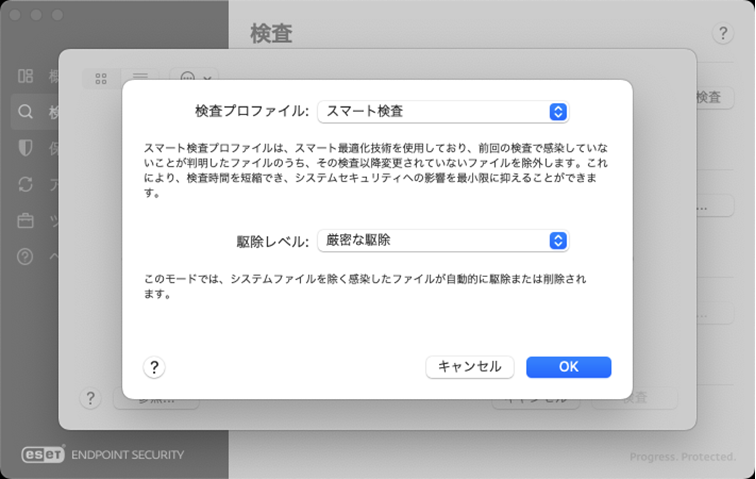
Task: Open the front dialog's help question mark
Action: pyautogui.click(x=154, y=368)
